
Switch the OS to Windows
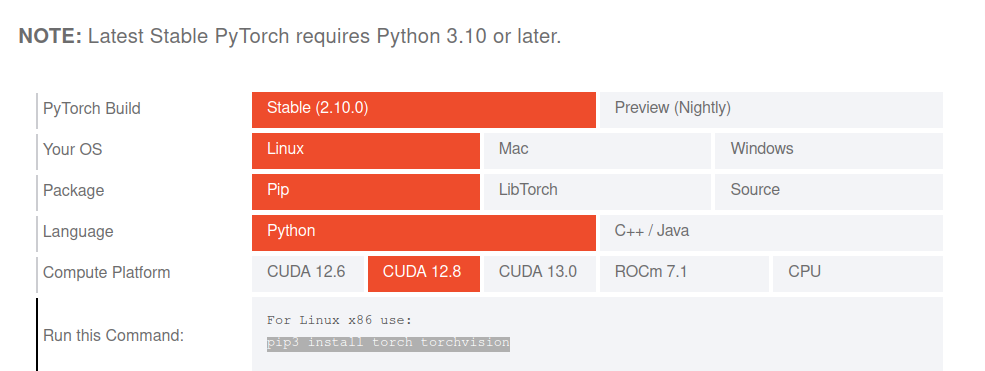829,151
